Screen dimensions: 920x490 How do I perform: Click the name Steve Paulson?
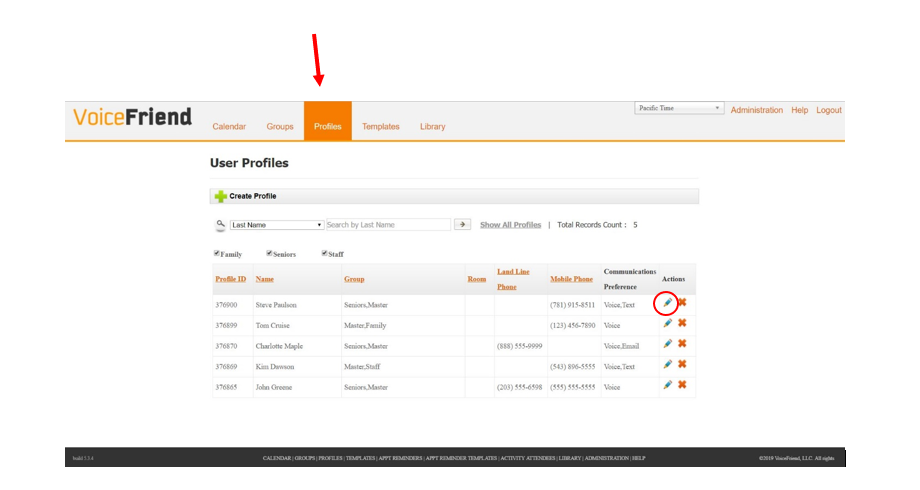(276, 305)
